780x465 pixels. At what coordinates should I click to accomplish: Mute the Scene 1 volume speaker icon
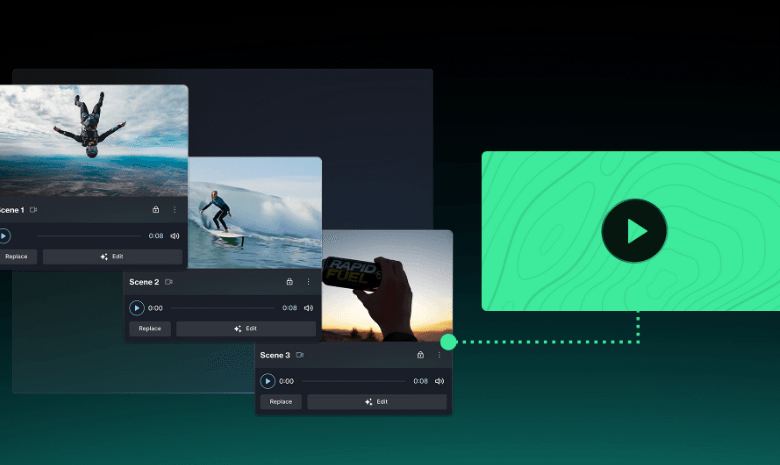[175, 236]
